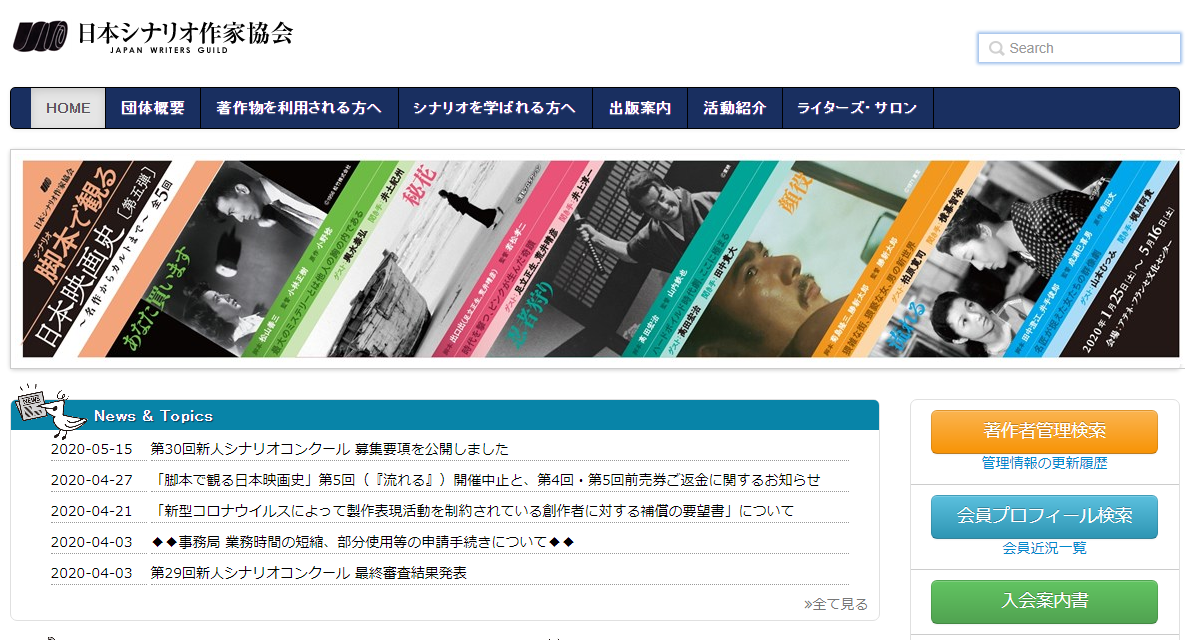
Task: Open 事務局 業務時間の短縮 notice
Action: pos(363,542)
